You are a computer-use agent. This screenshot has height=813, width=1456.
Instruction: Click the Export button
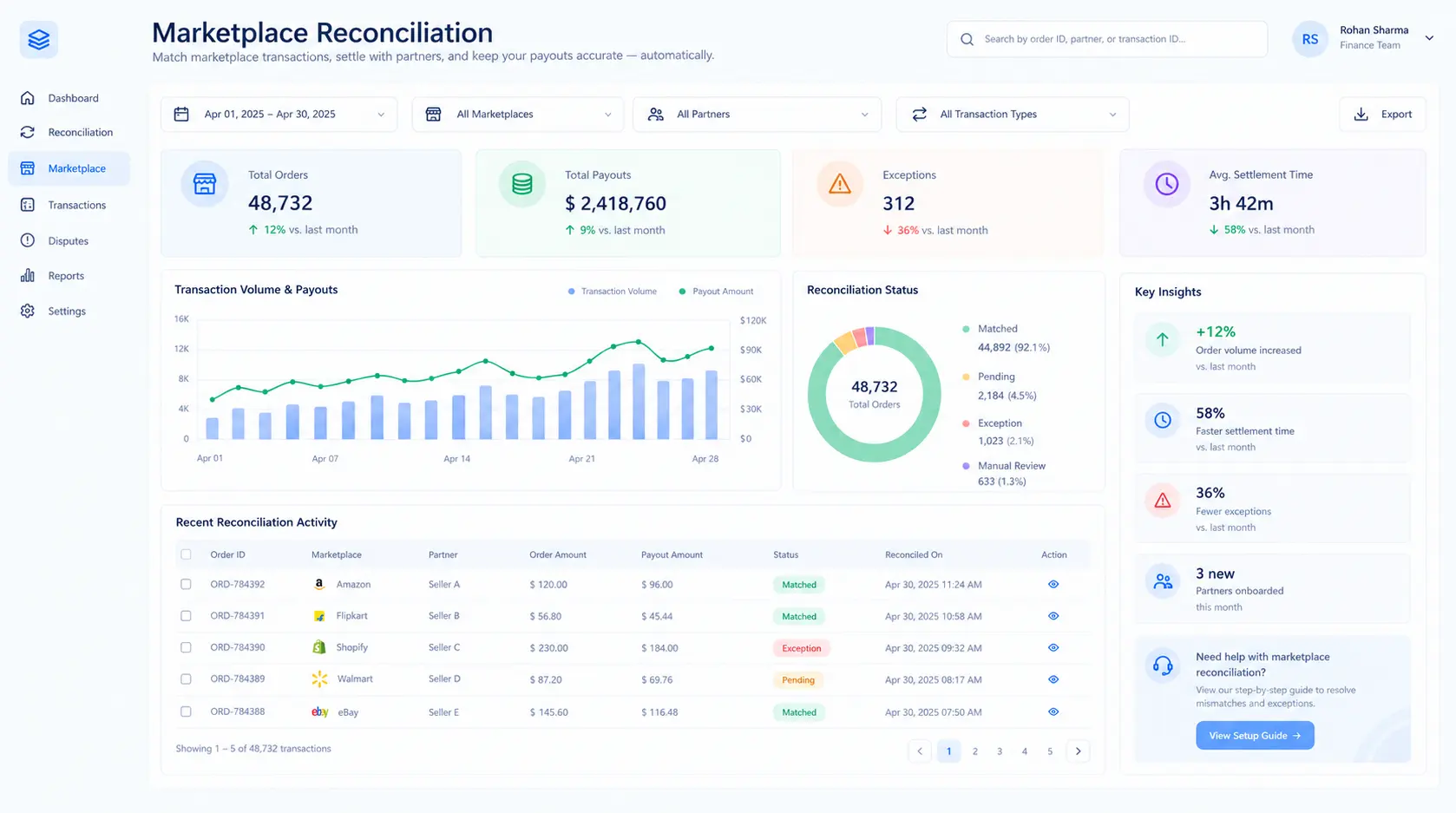coord(1383,115)
